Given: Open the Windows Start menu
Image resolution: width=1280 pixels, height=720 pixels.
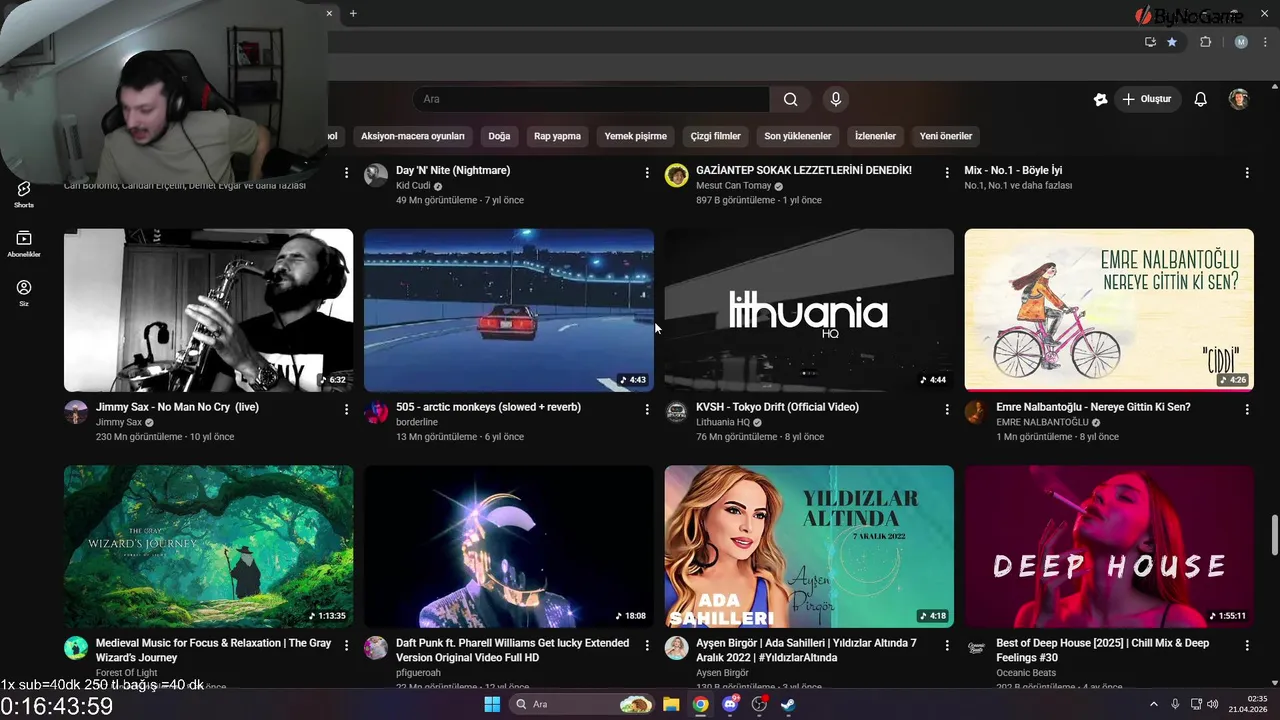Looking at the screenshot, I should 492,704.
